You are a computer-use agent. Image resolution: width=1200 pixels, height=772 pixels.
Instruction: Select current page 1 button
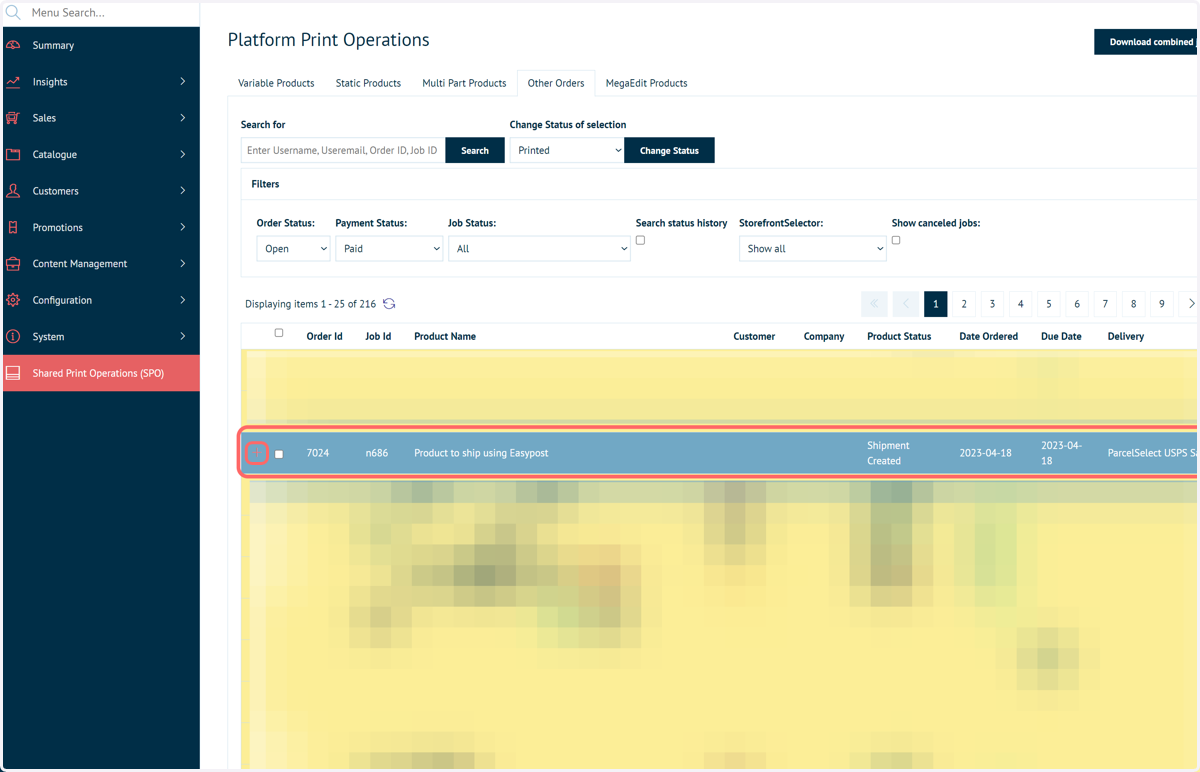pos(936,304)
